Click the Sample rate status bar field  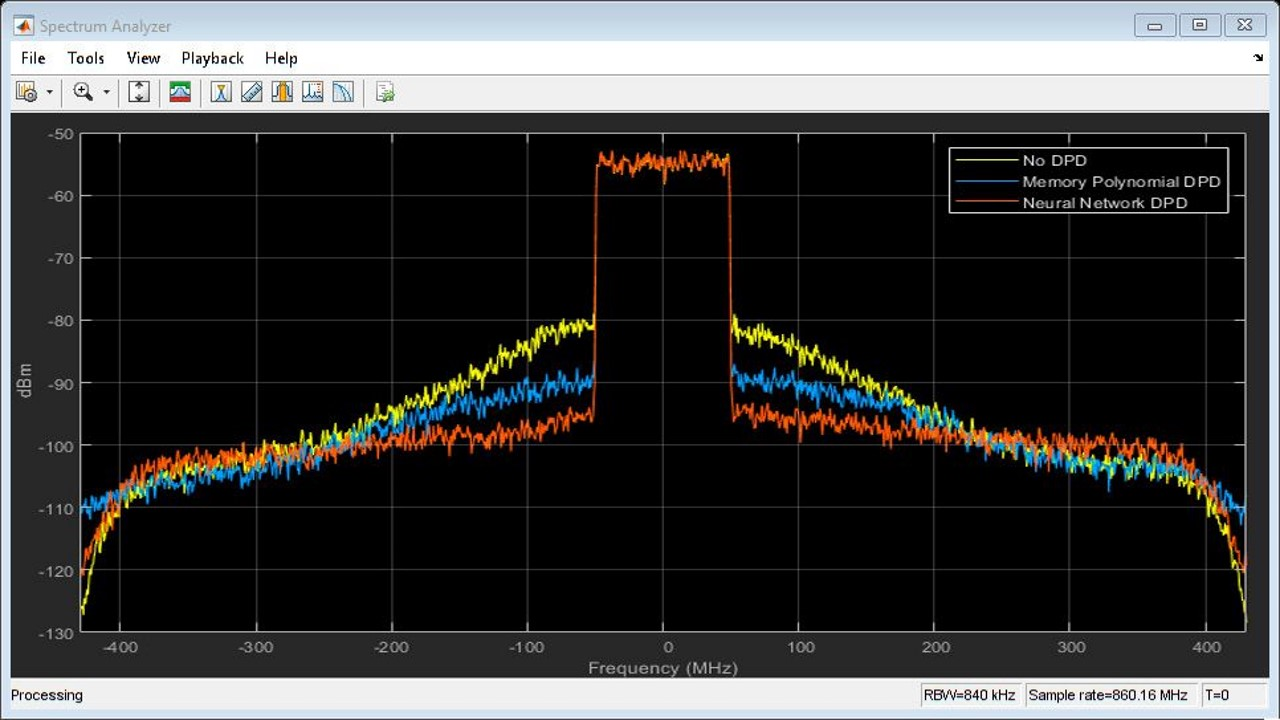point(1107,695)
